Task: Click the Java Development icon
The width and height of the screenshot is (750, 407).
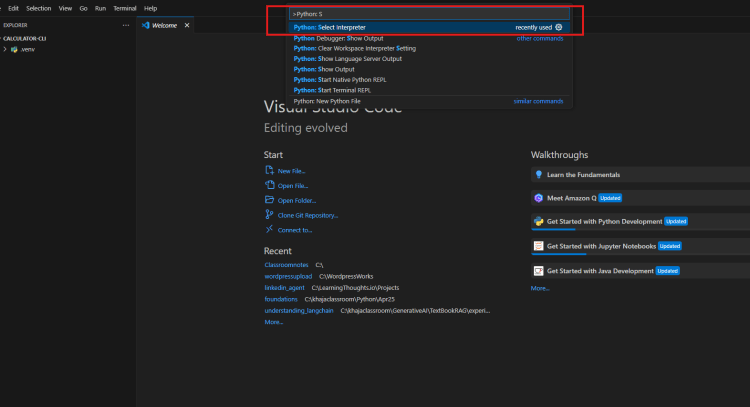Action: (539, 271)
